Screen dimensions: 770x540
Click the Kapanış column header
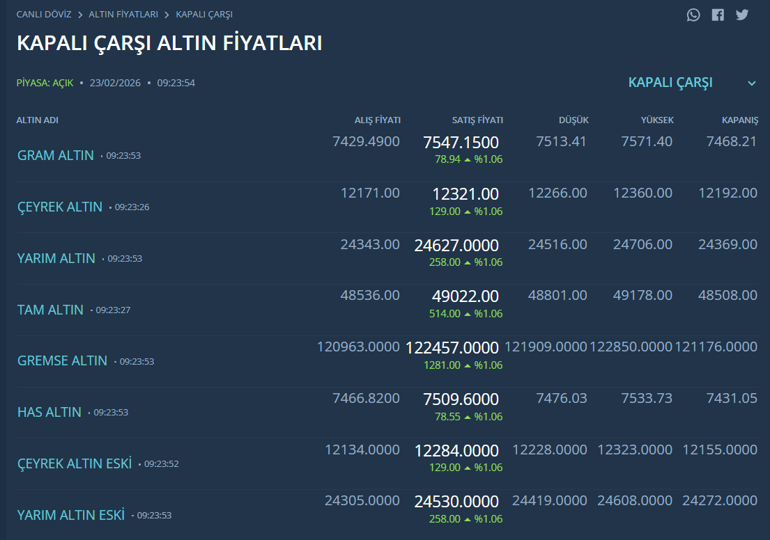pos(740,120)
